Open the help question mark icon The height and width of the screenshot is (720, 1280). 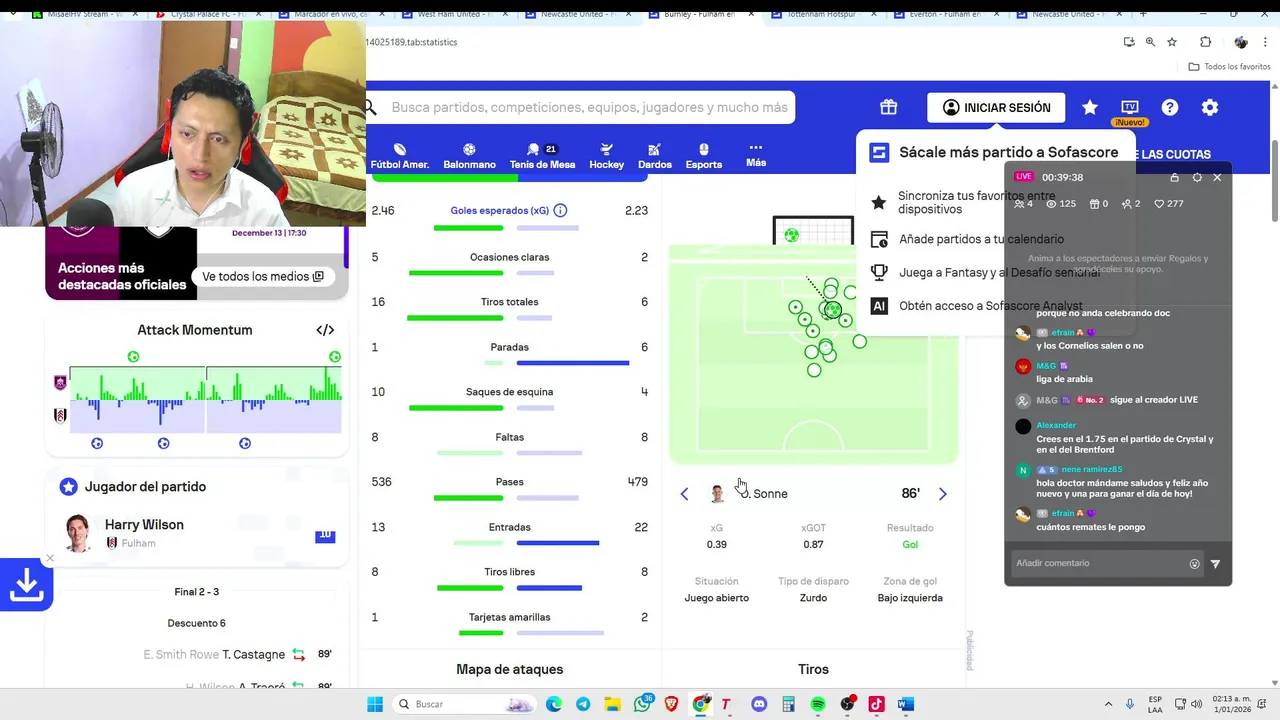1170,107
